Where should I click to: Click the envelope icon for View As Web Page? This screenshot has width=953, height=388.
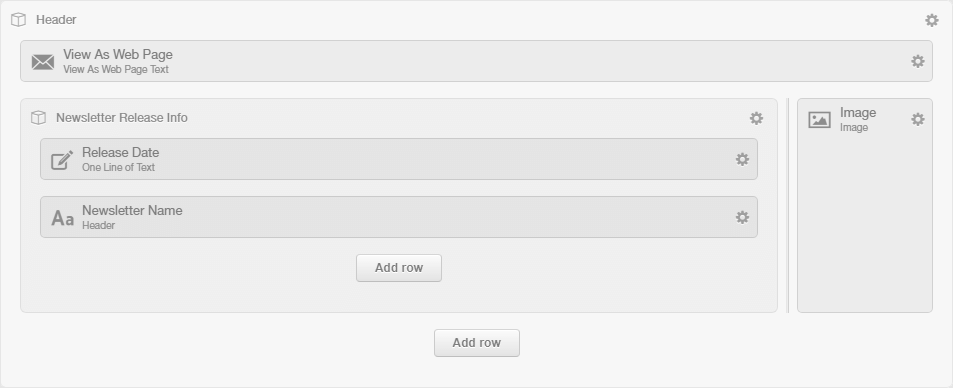pos(43,62)
